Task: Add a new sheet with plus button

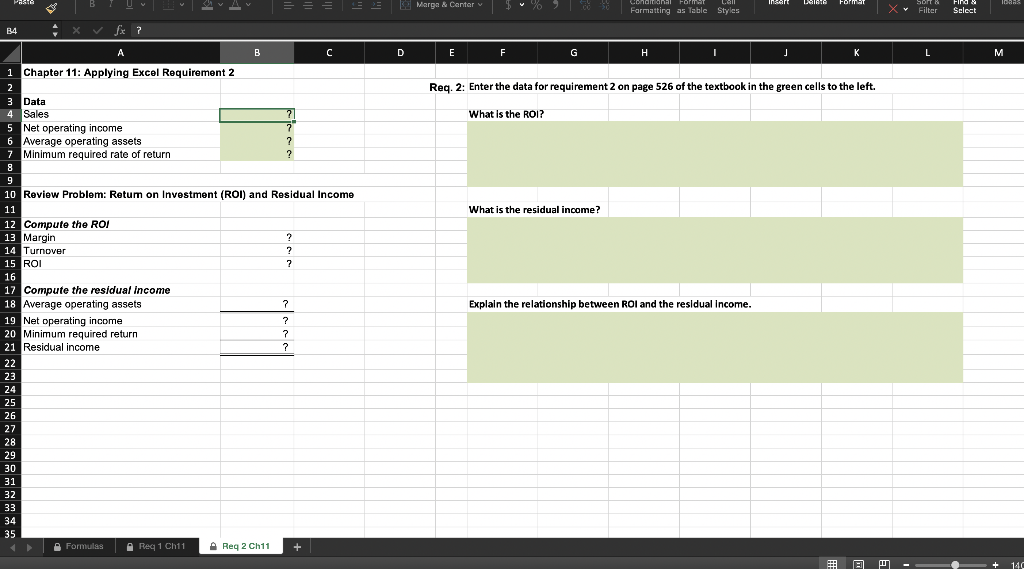Action: pyautogui.click(x=297, y=547)
